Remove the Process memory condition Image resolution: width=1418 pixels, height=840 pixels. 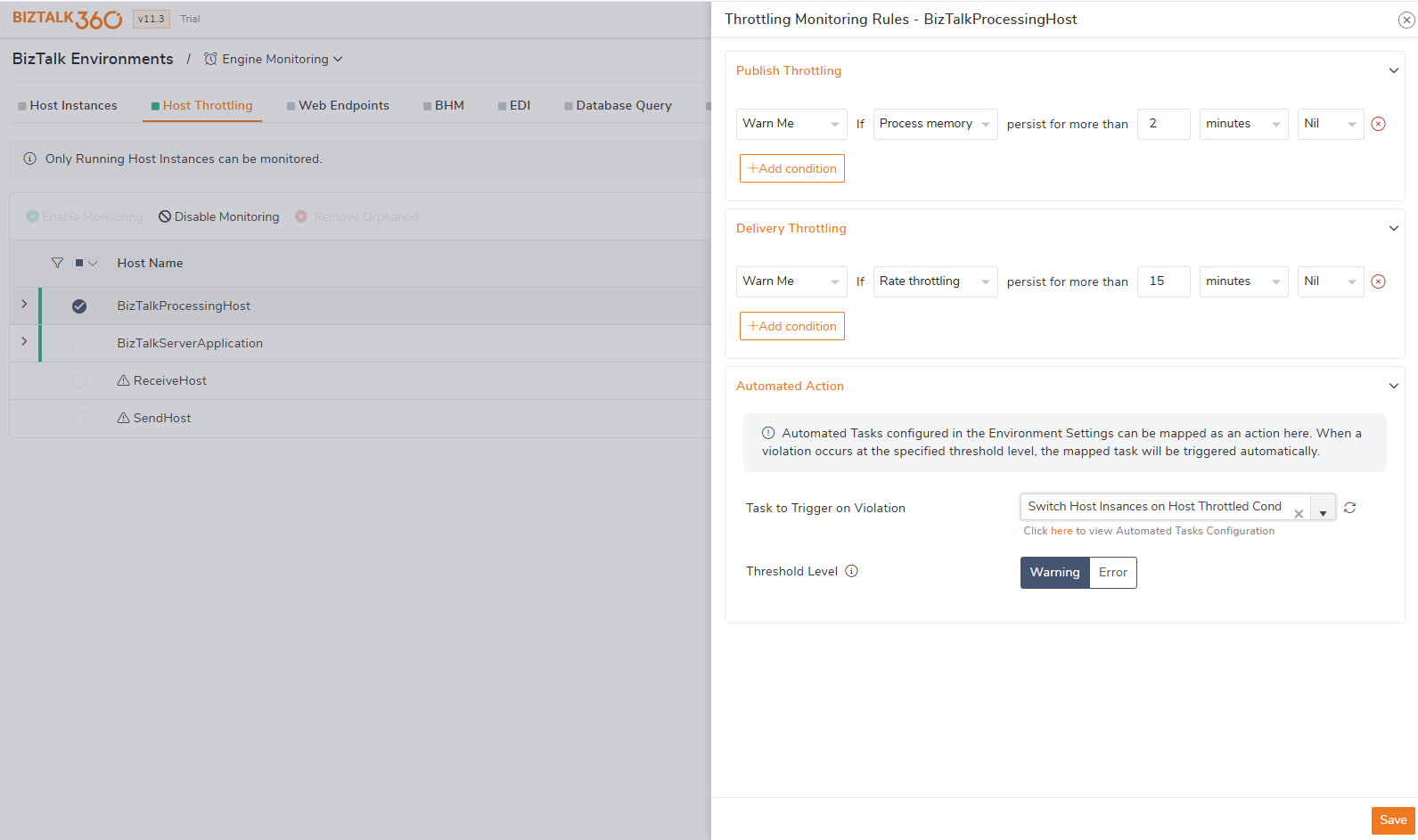(x=1378, y=124)
